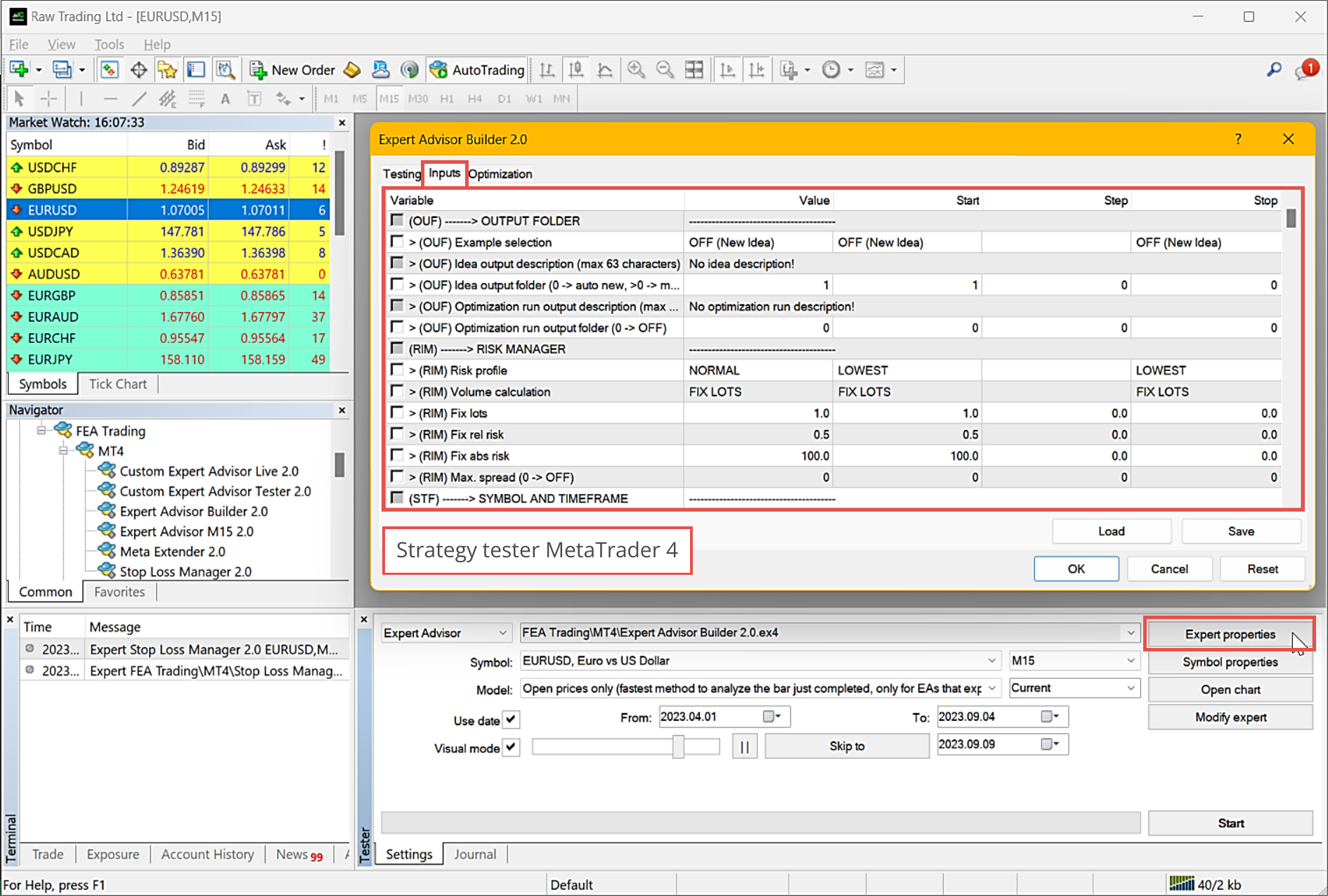
Task: Open the New Chart toolbar icon
Action: 19,70
